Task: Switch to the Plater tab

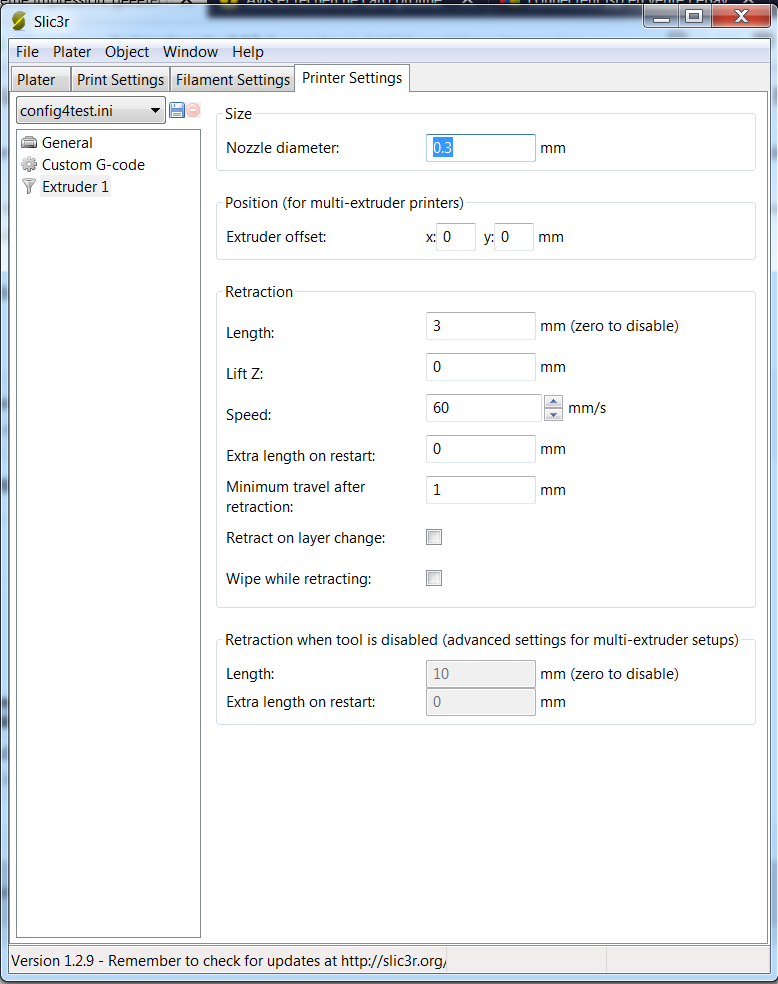Action: 41,80
